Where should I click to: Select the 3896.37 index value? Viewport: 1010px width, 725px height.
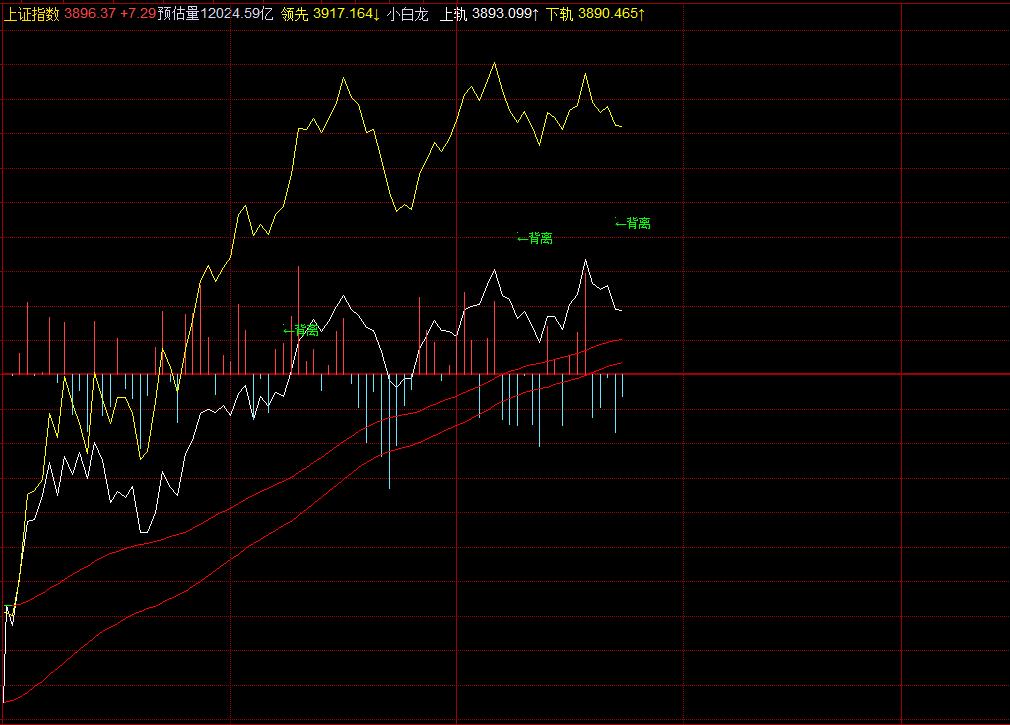pyautogui.click(x=90, y=14)
